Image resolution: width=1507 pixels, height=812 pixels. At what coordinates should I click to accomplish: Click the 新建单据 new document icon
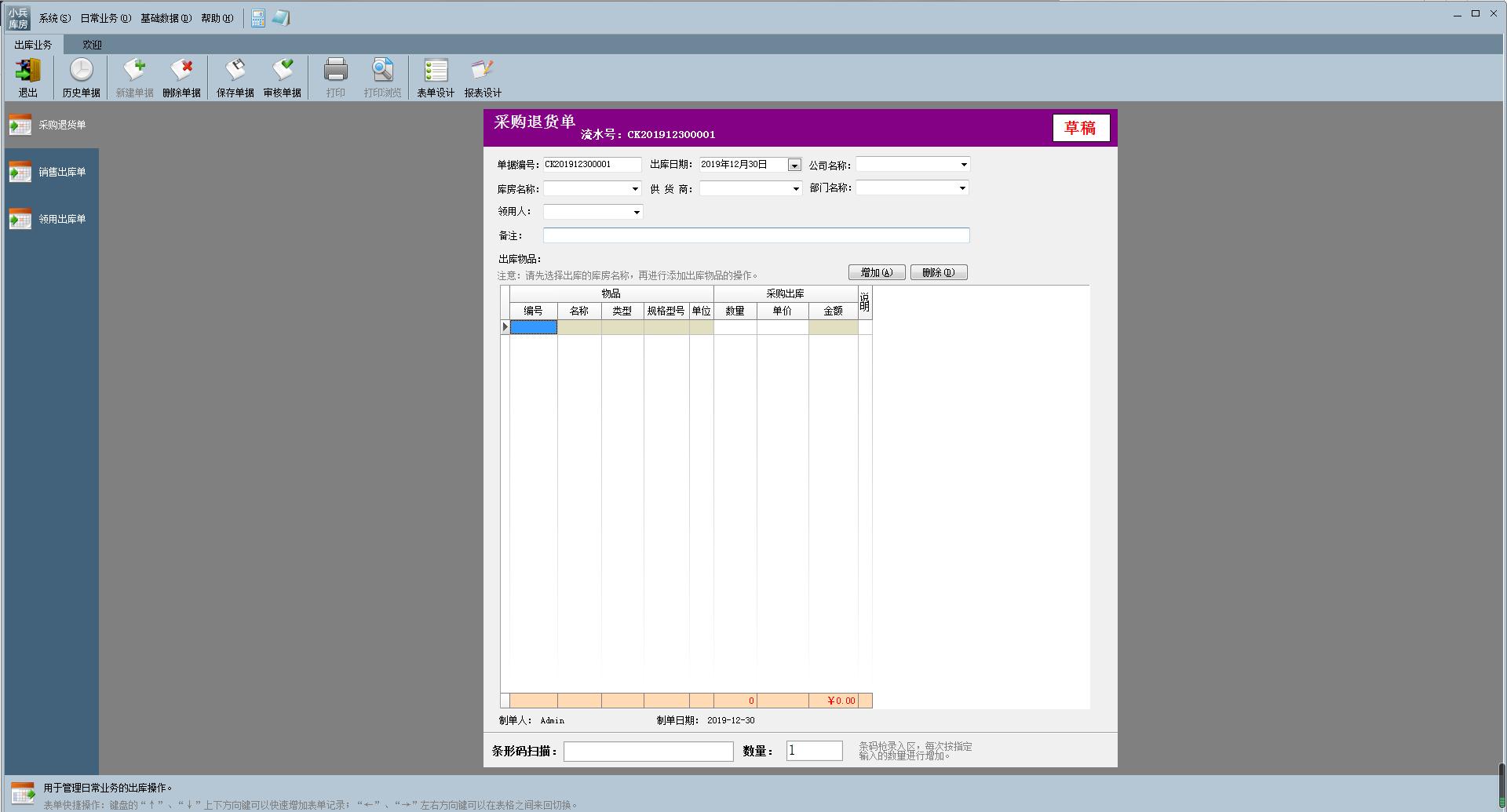click(x=134, y=78)
